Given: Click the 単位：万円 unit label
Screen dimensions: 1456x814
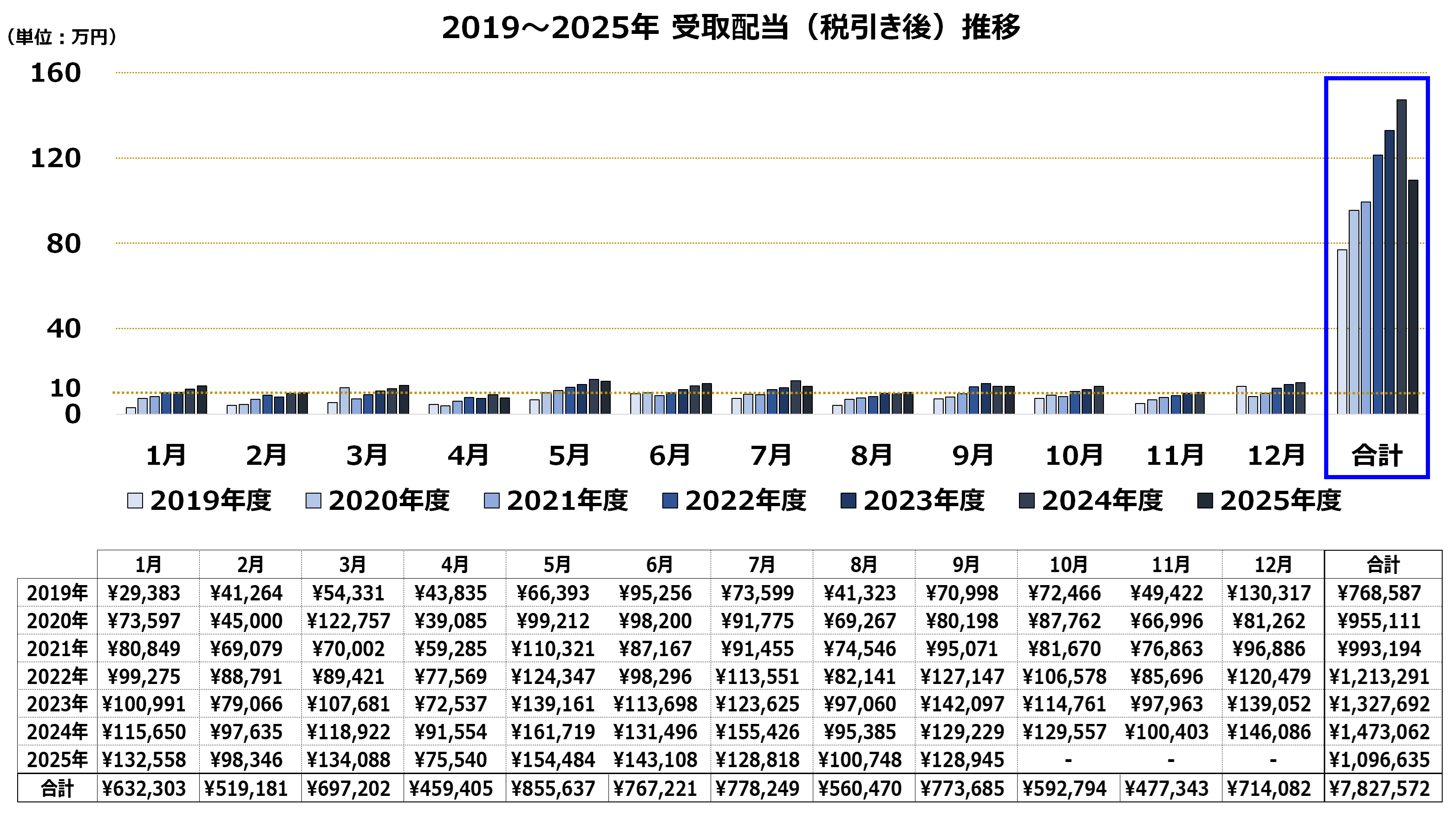Looking at the screenshot, I should [x=61, y=37].
